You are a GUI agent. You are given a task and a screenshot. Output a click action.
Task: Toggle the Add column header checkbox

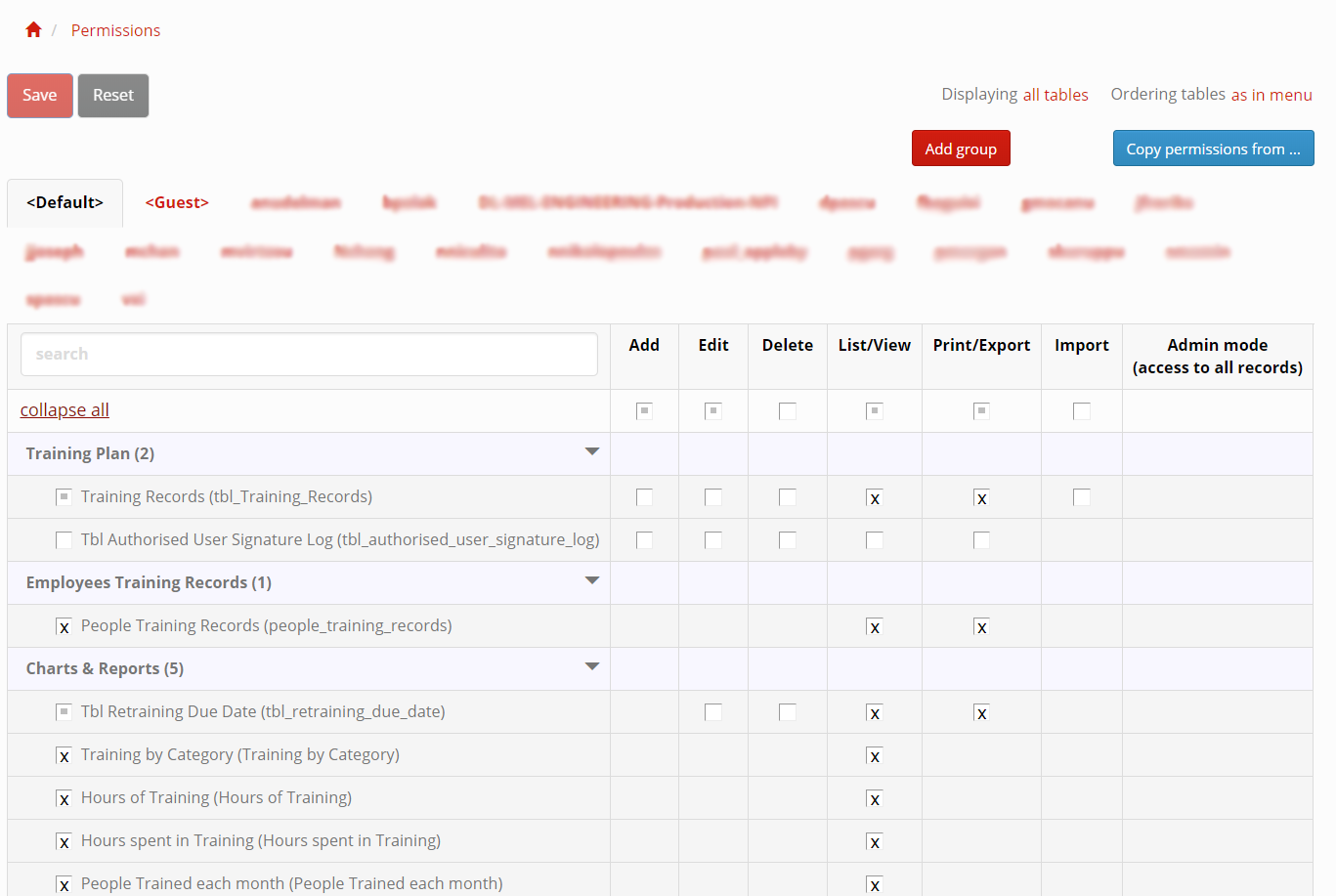point(643,410)
